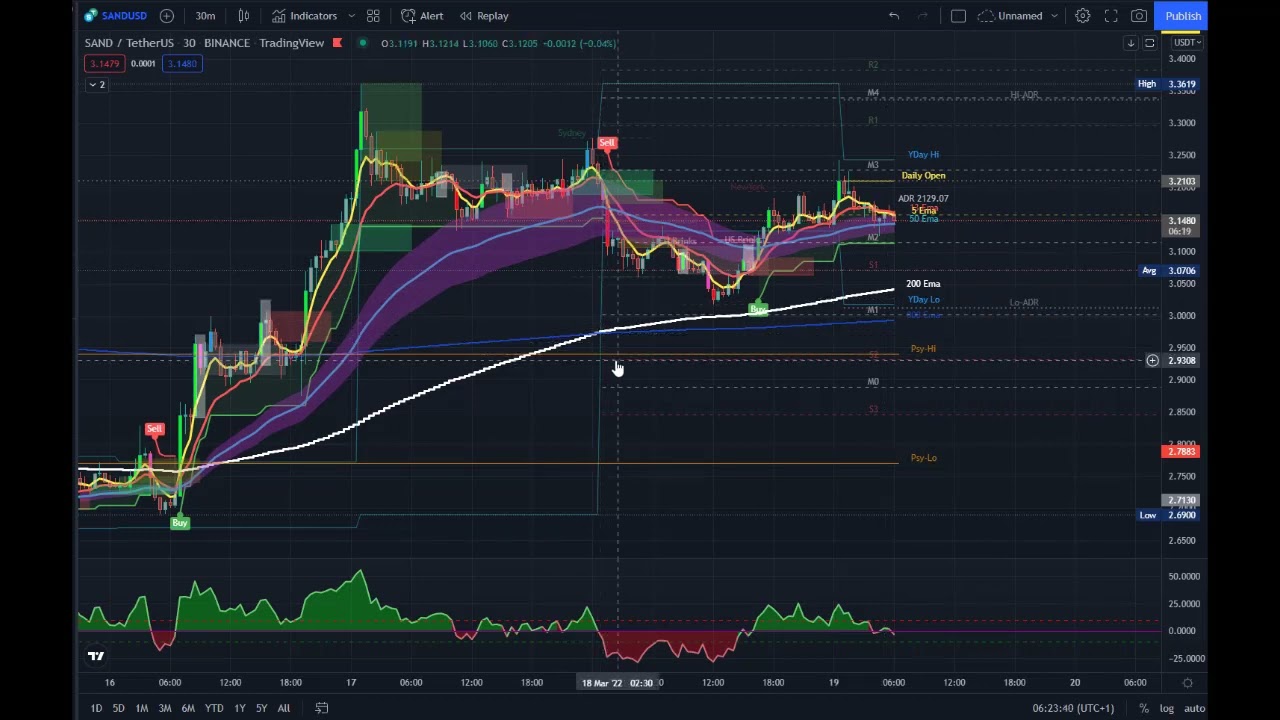
Task: Select the 200 Ema label
Action: tap(923, 284)
